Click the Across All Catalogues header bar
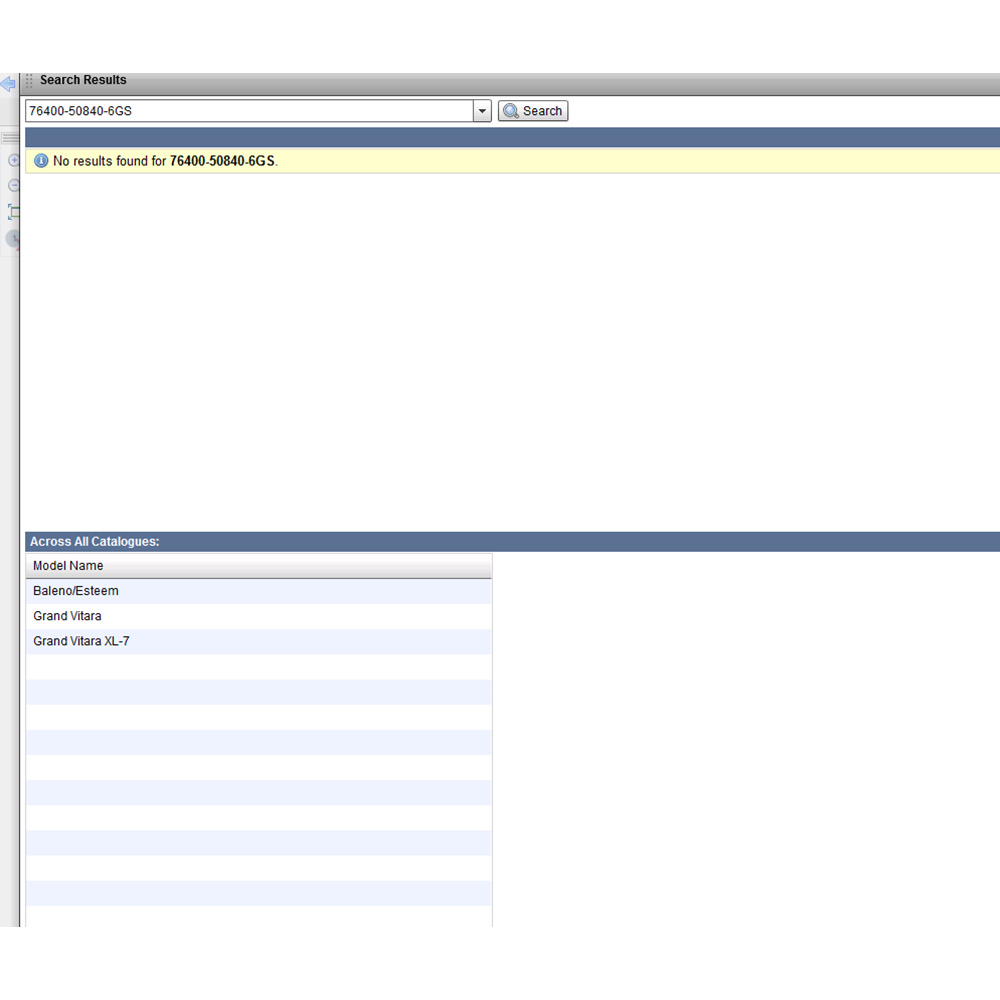 94,542
